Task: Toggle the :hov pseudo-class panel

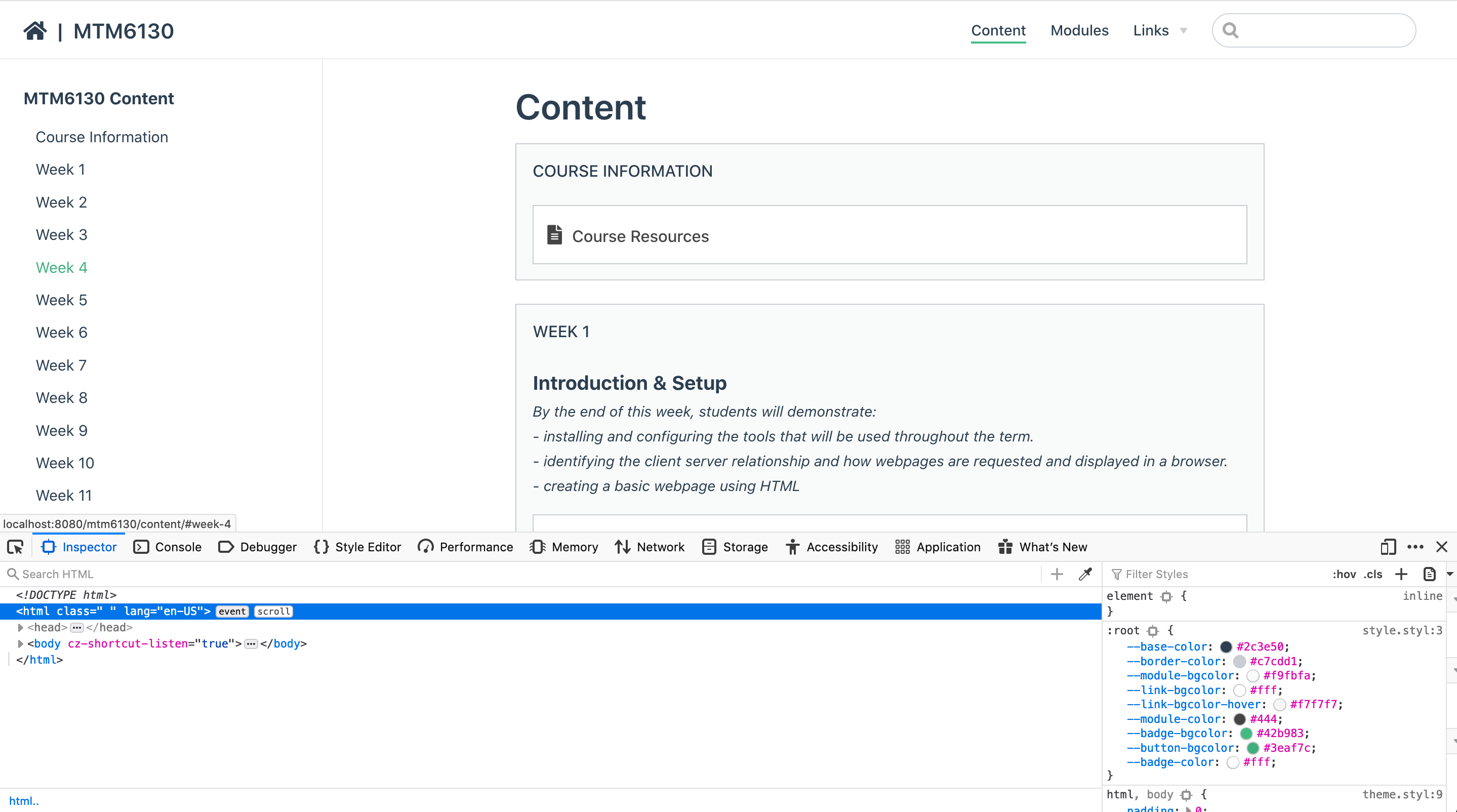Action: 1344,575
